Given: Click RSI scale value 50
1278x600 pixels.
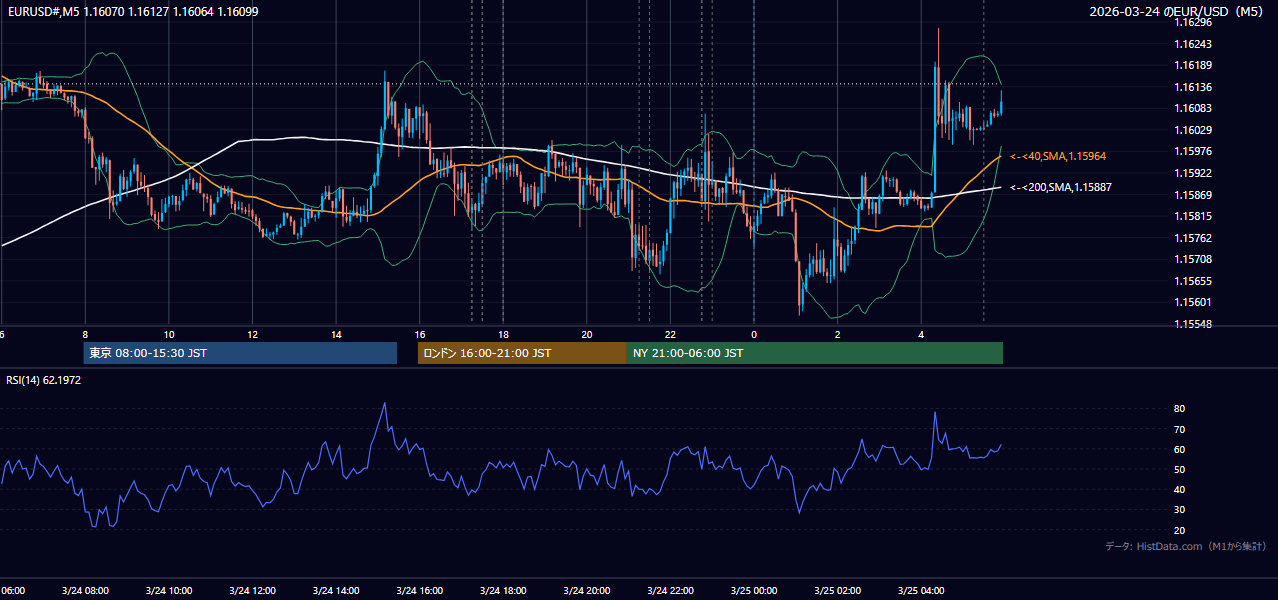Looking at the screenshot, I should (1179, 469).
